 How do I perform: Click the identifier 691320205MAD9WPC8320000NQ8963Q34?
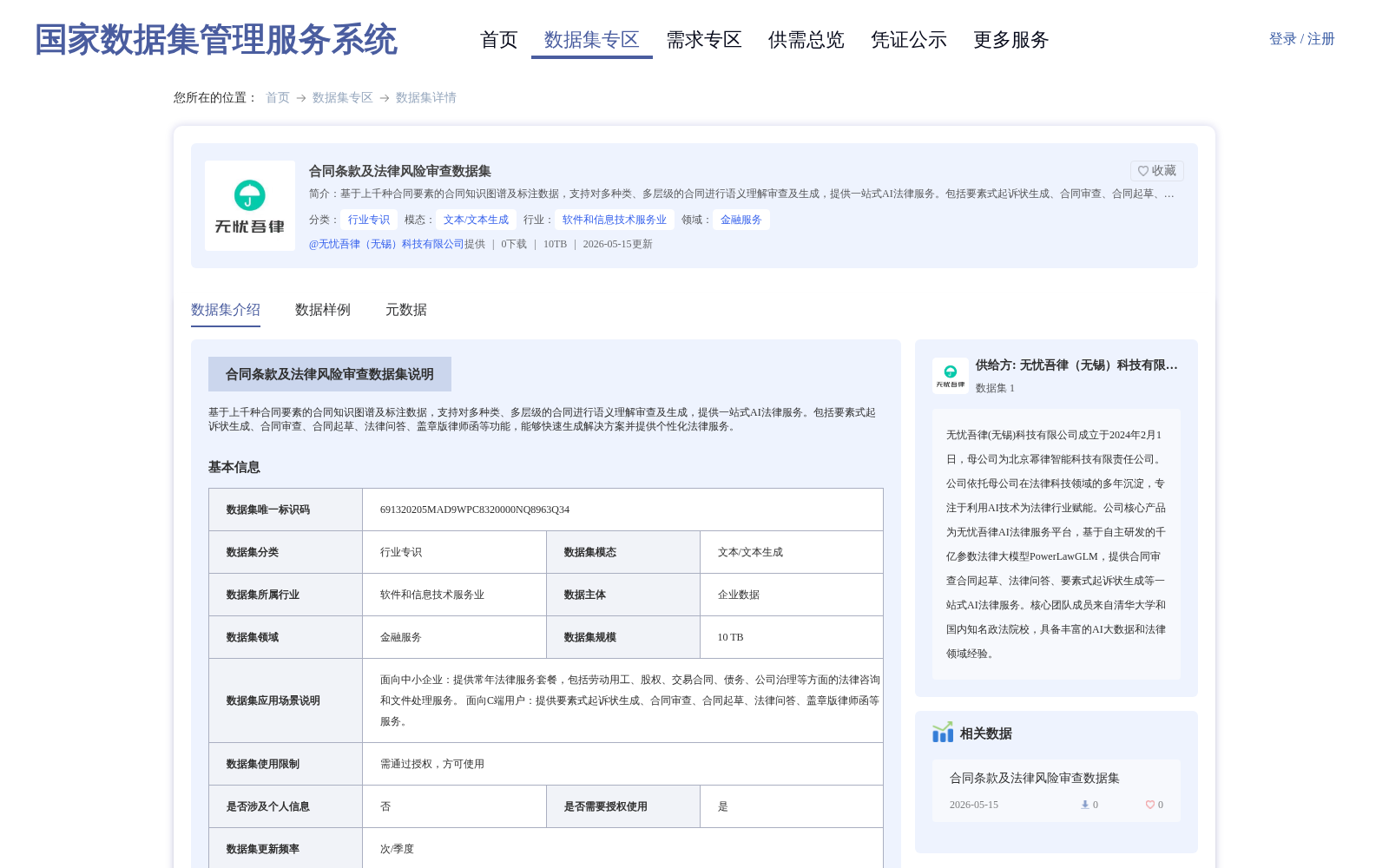pyautogui.click(x=475, y=510)
